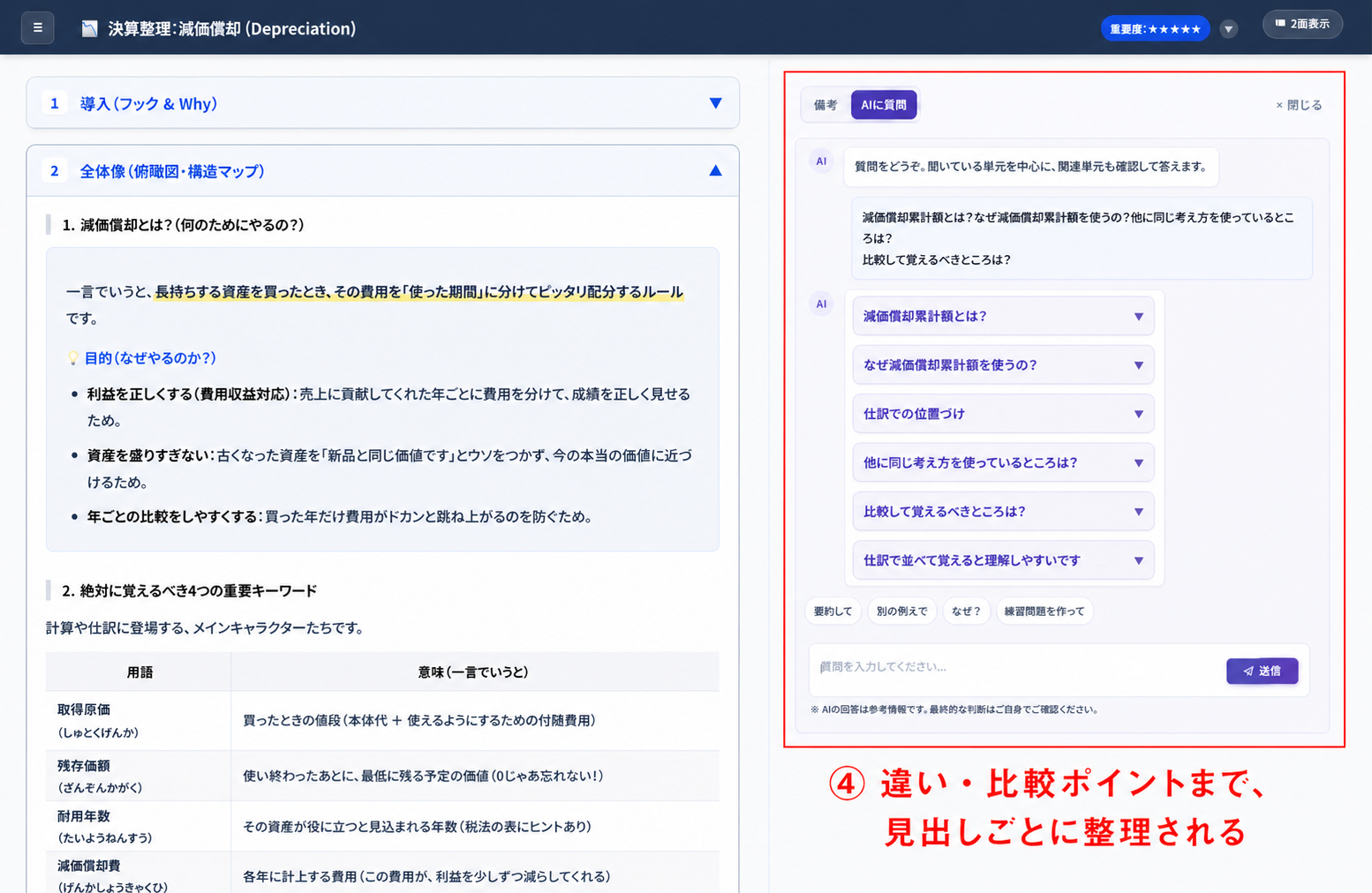Click heading 1. 減価償却とは?

pyautogui.click(x=183, y=225)
